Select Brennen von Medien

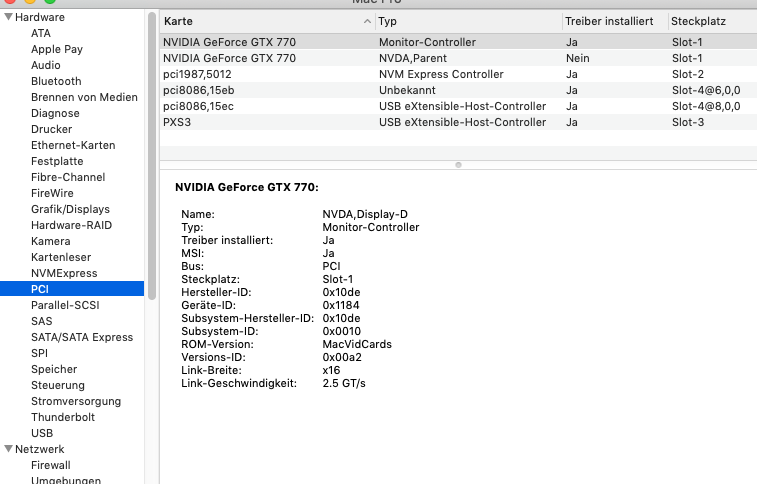click(84, 97)
